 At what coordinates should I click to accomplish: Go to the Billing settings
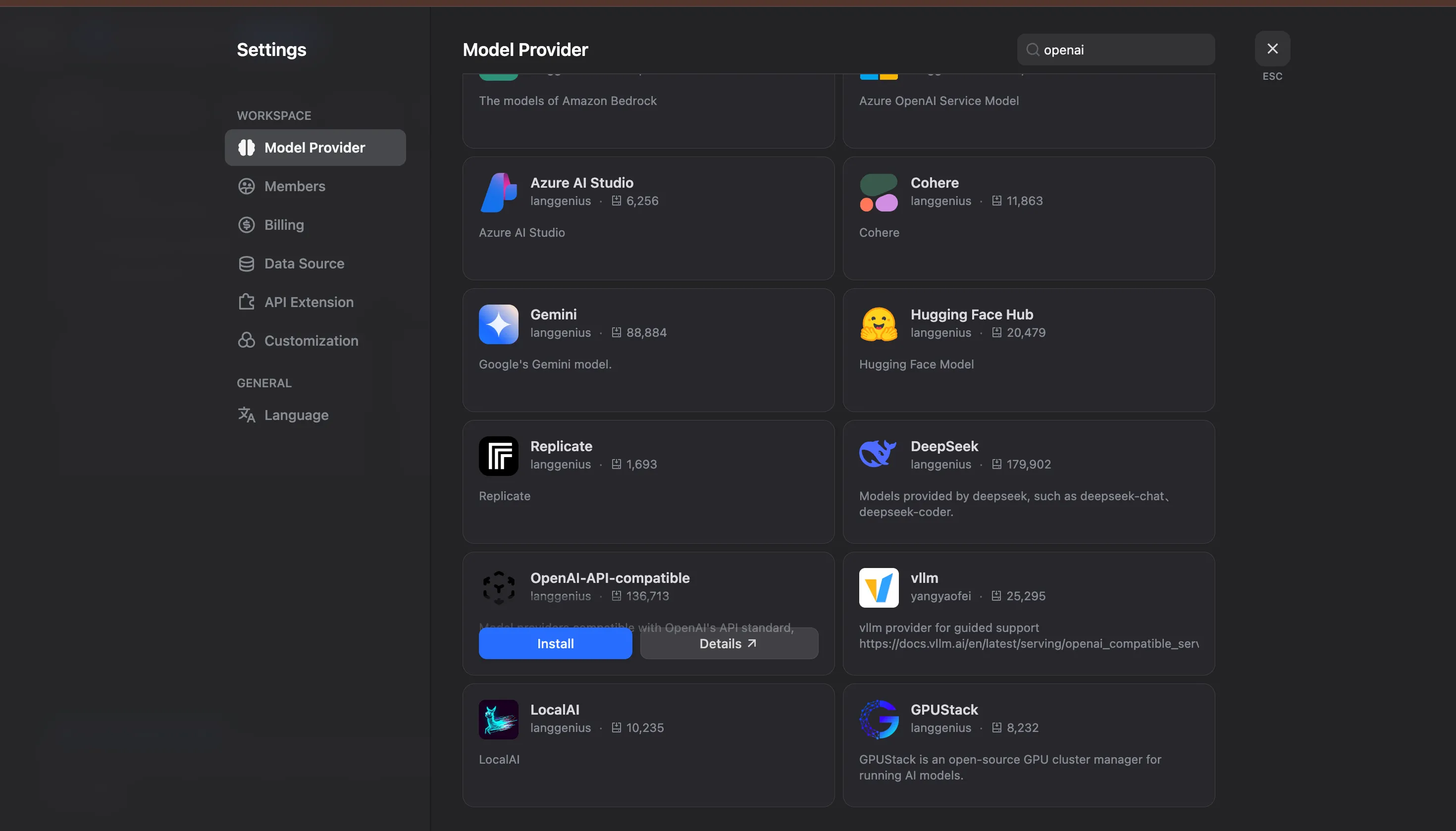tap(284, 225)
